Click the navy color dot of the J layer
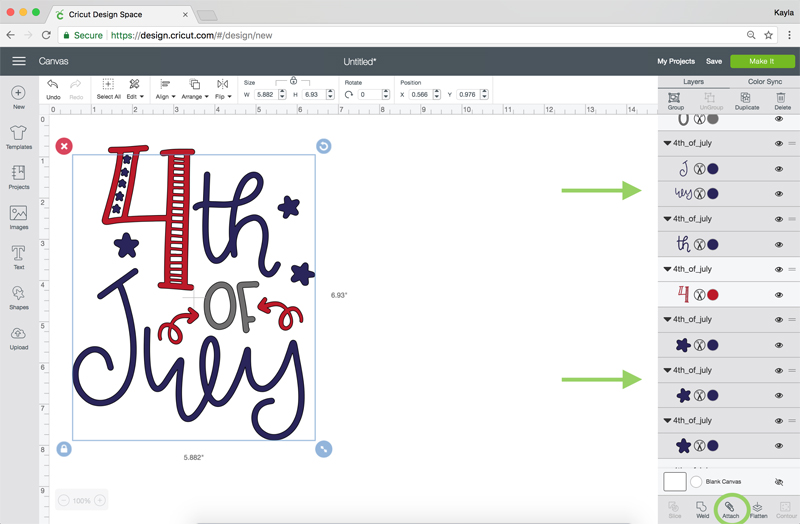Viewport: 800px width, 524px height. tap(713, 169)
